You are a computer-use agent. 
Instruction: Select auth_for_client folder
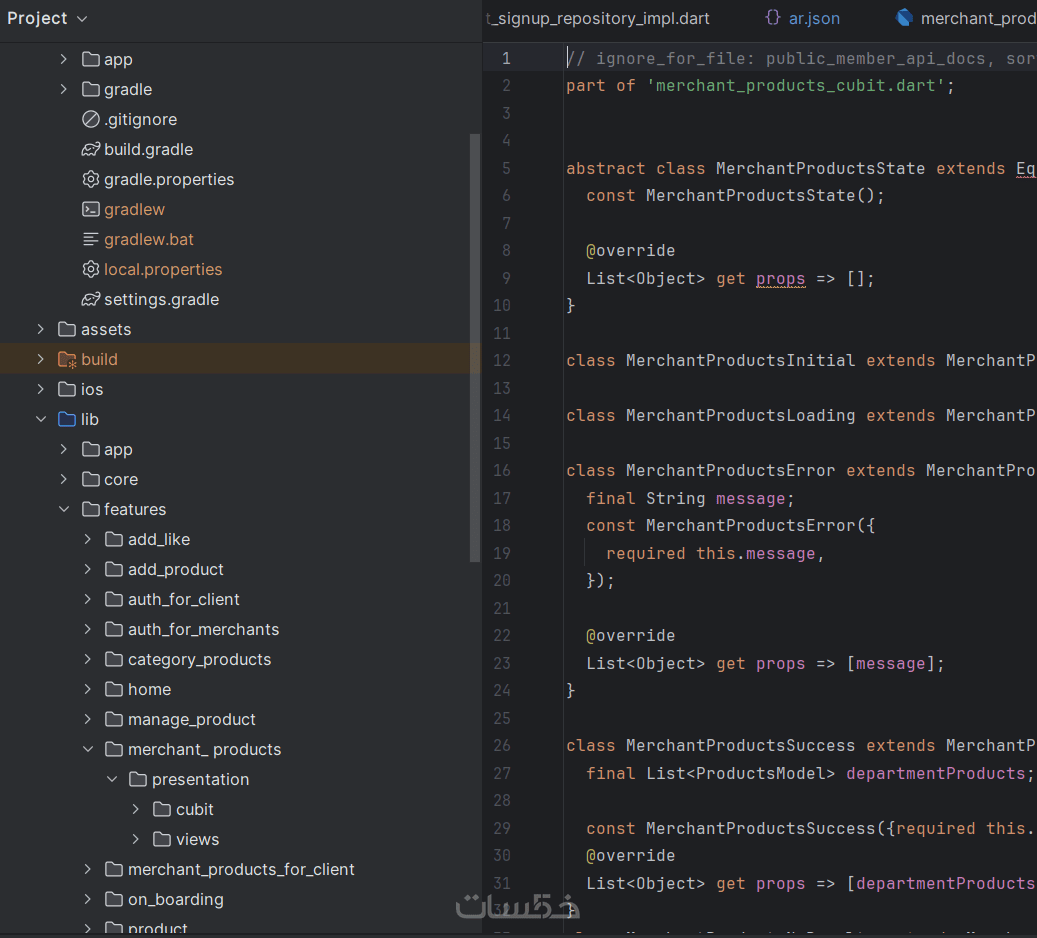(183, 599)
